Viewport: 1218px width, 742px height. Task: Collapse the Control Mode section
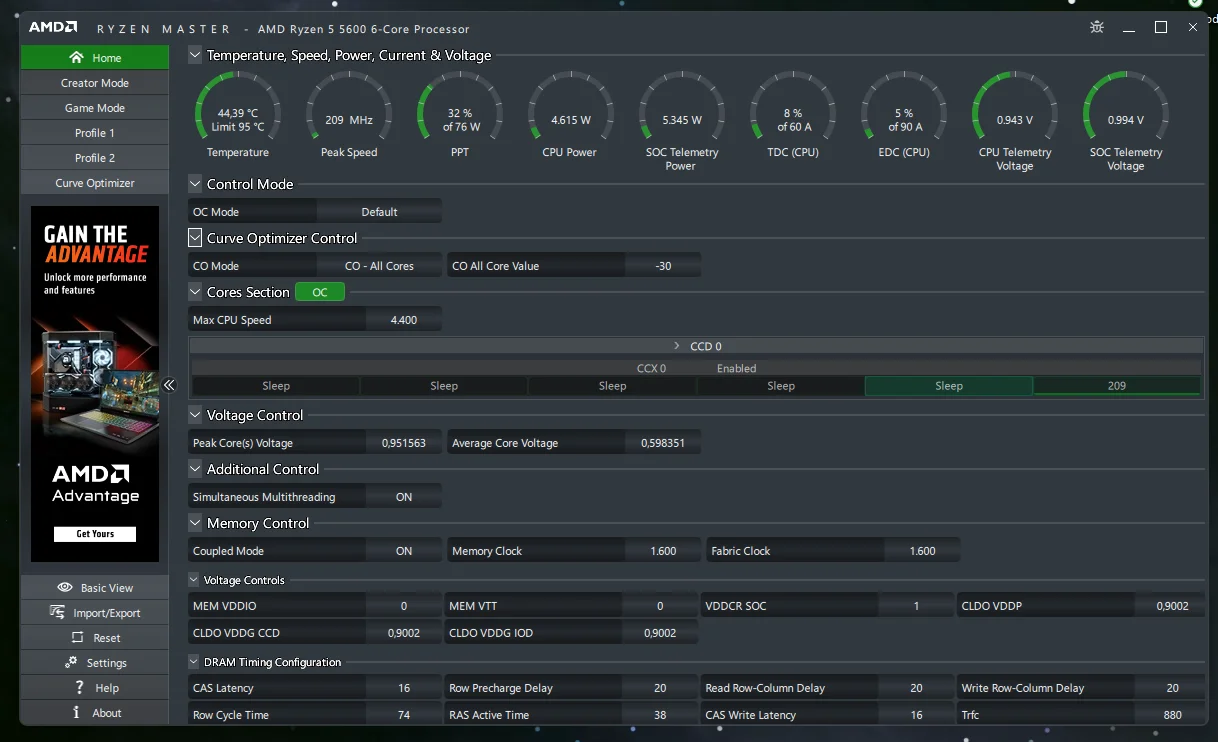point(195,184)
